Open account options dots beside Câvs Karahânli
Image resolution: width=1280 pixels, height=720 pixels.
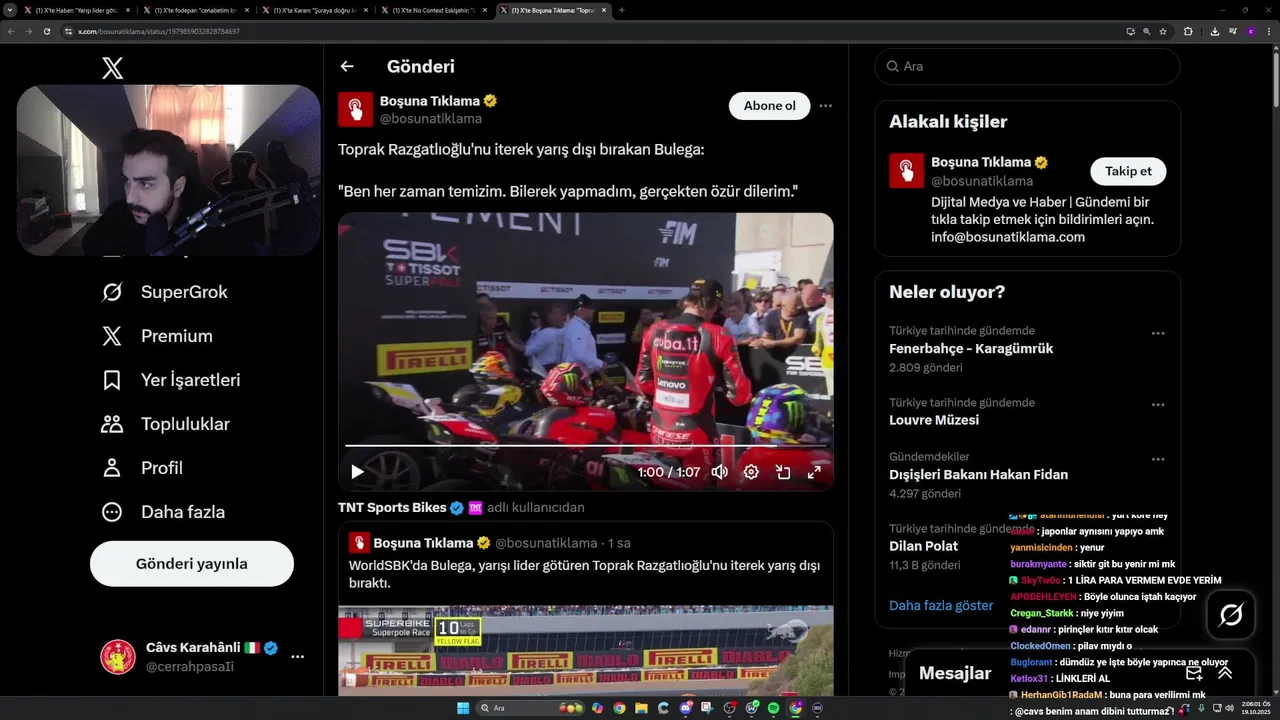[297, 657]
